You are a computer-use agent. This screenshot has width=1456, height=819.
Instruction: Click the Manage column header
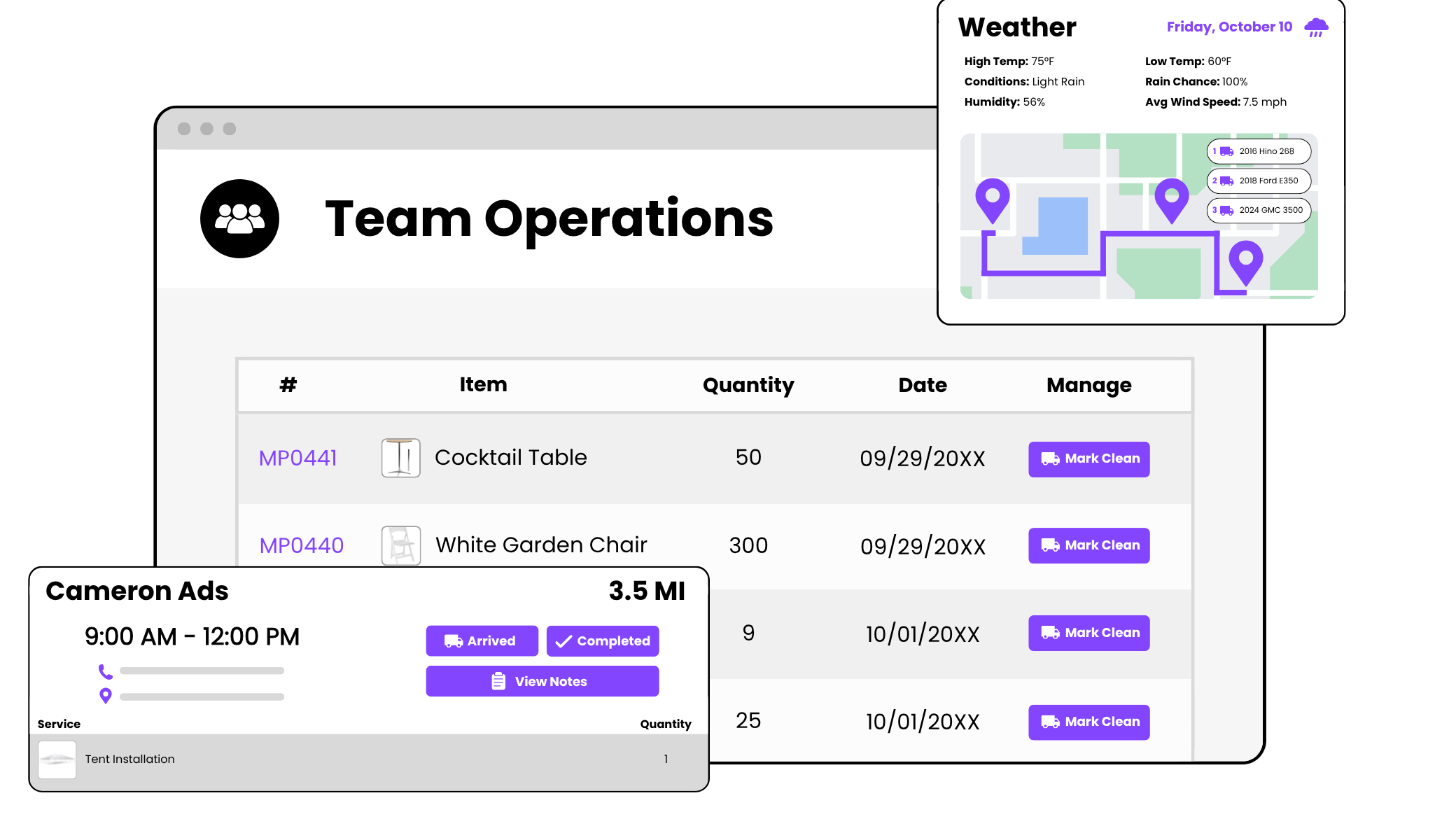coord(1089,385)
